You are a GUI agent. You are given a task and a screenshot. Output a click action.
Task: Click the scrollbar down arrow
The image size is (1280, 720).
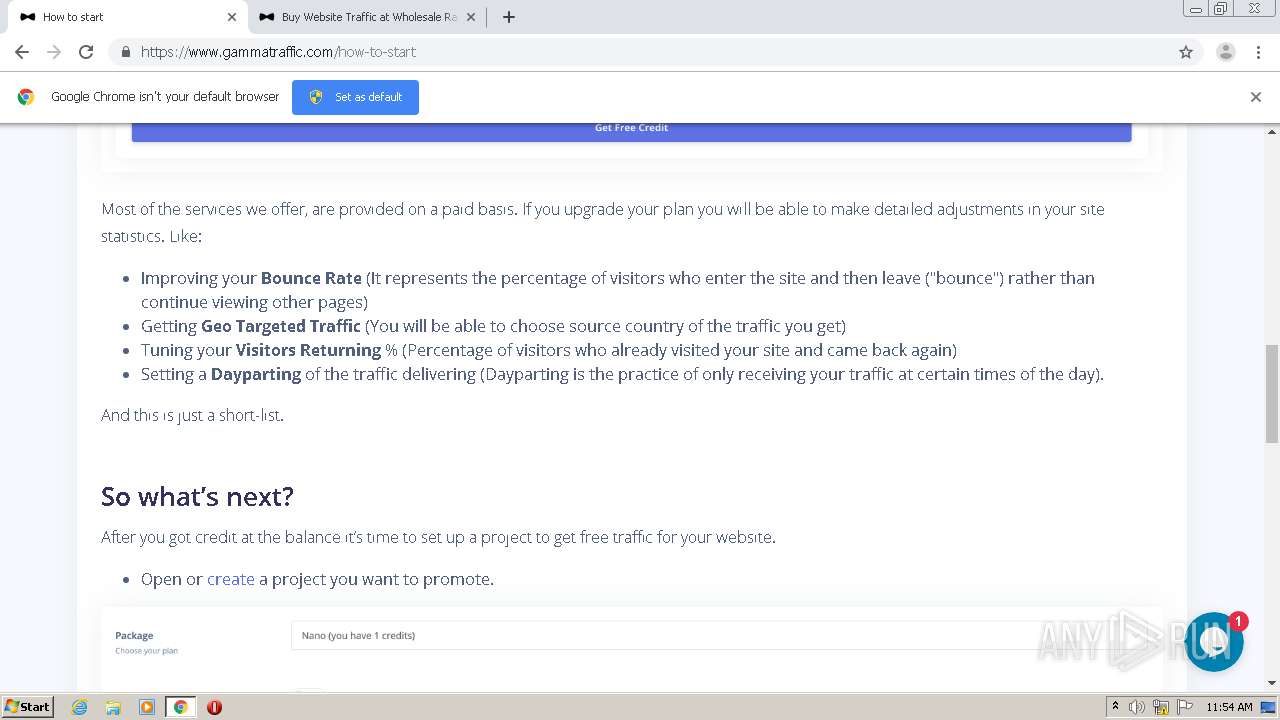pos(1272,683)
